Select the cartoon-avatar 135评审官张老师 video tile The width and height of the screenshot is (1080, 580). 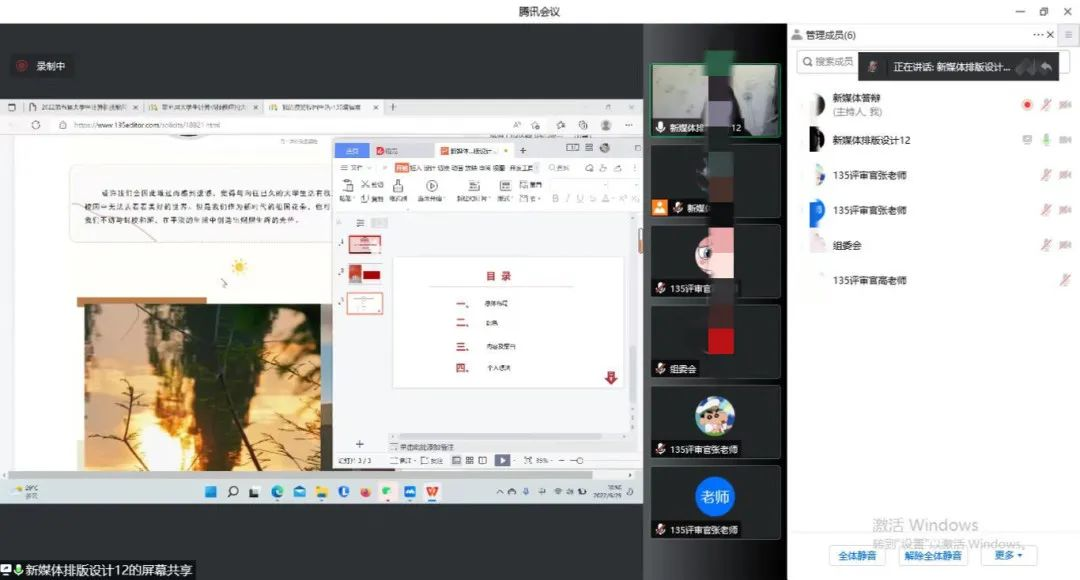[715, 422]
